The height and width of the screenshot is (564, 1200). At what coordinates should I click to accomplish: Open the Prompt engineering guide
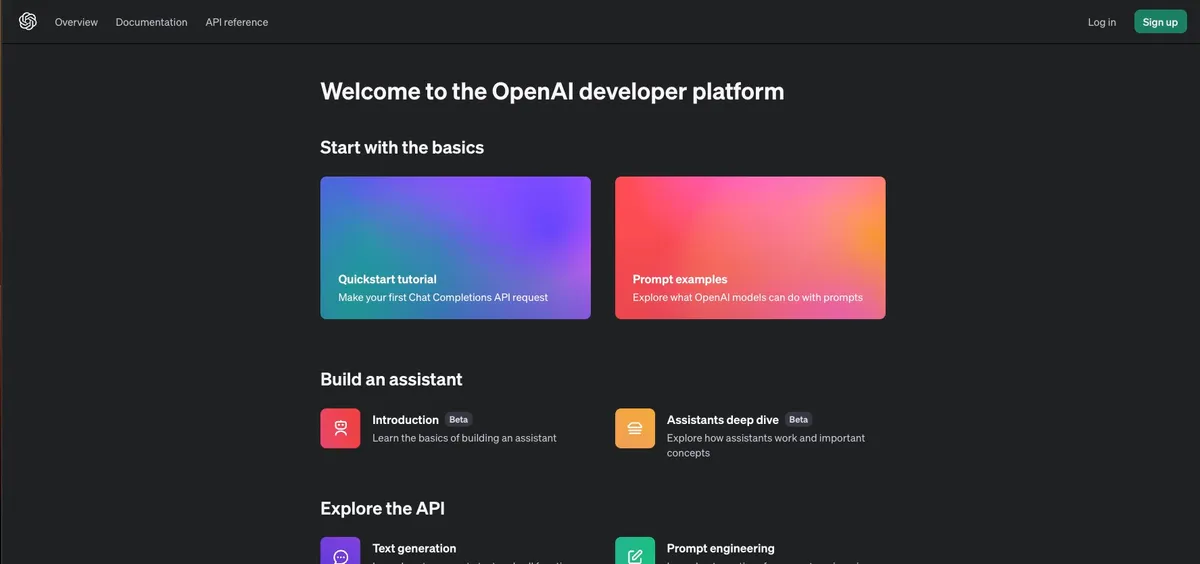coord(721,548)
